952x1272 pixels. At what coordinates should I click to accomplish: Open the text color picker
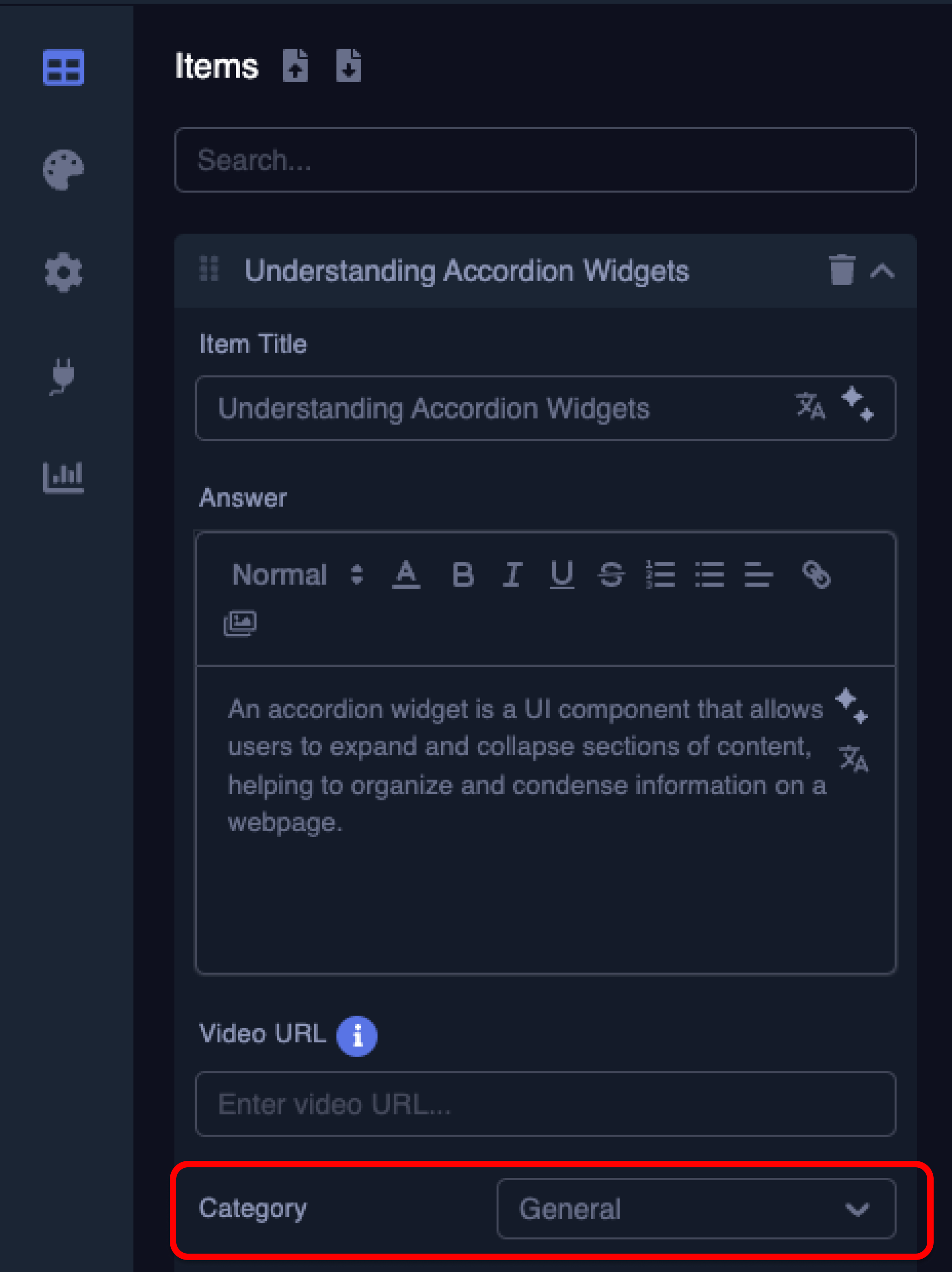(406, 574)
